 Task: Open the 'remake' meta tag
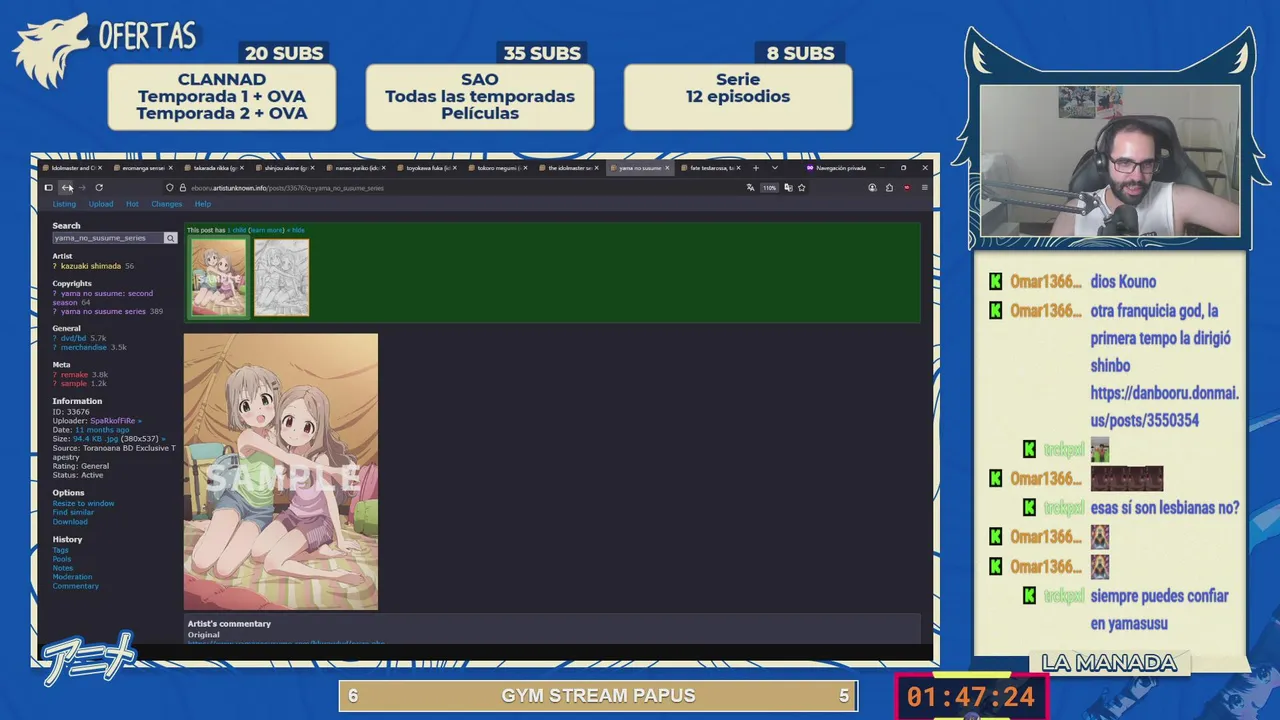click(x=75, y=374)
